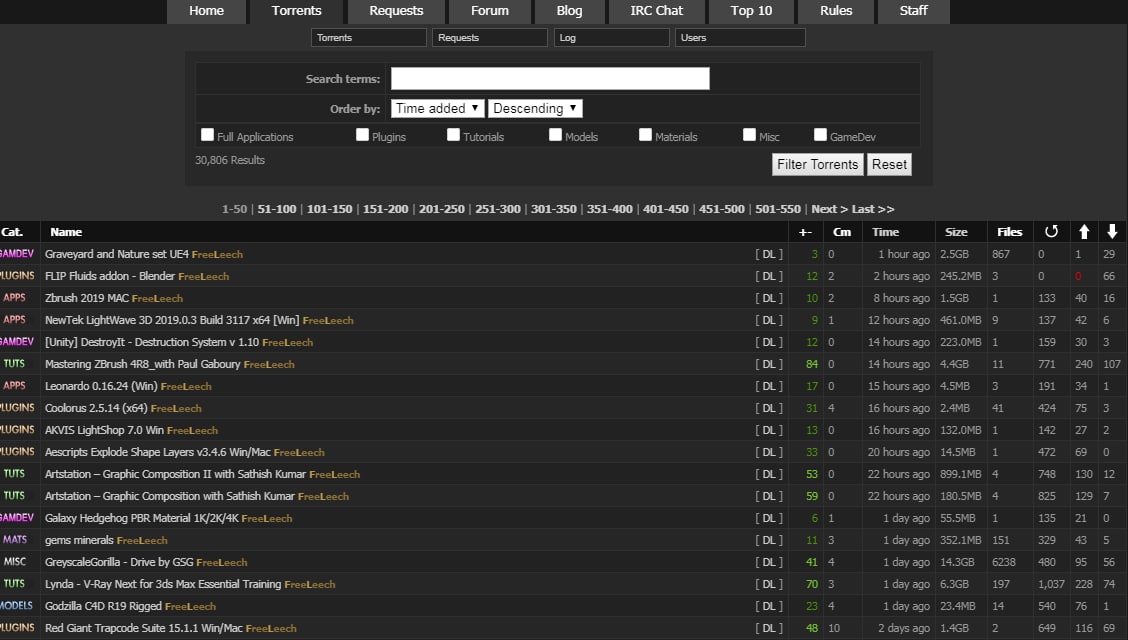Viewport: 1128px width, 640px height.
Task: Open the Requests main tab
Action: point(396,11)
